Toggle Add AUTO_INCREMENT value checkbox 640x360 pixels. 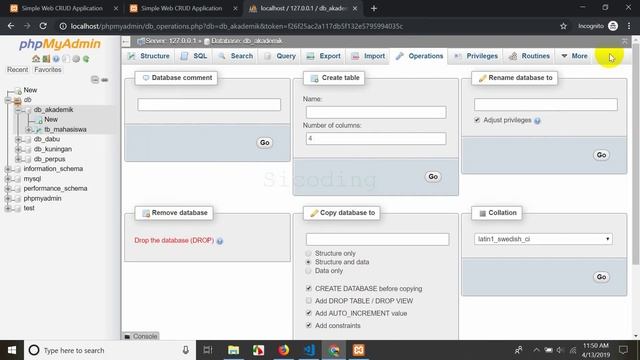tap(309, 313)
